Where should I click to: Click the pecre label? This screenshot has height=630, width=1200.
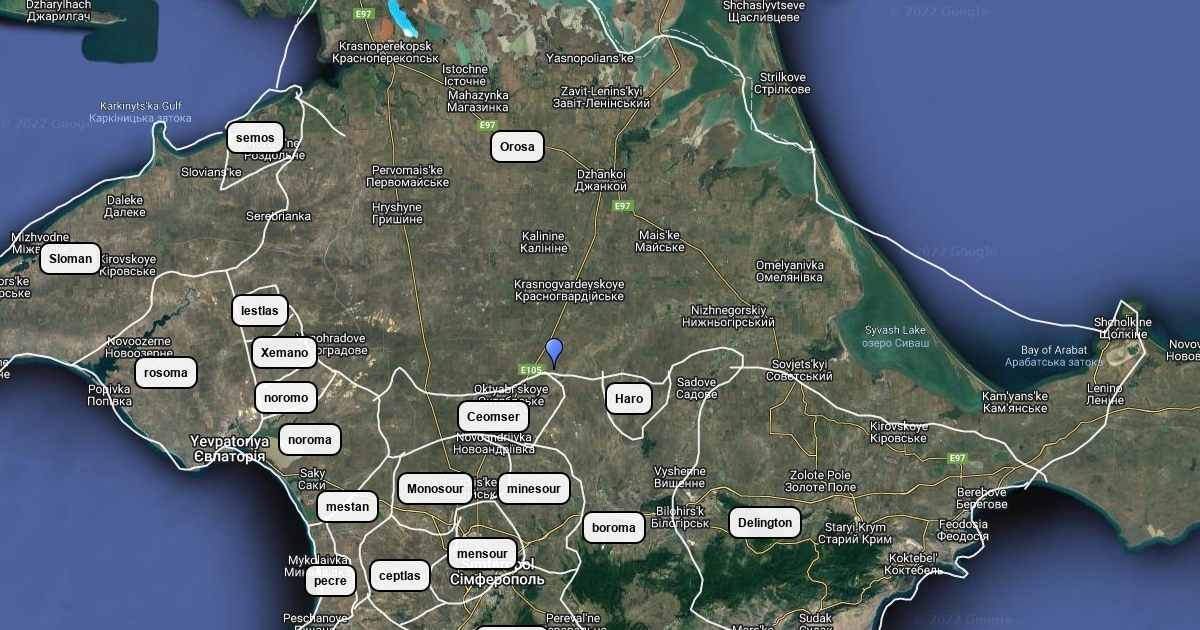click(330, 581)
